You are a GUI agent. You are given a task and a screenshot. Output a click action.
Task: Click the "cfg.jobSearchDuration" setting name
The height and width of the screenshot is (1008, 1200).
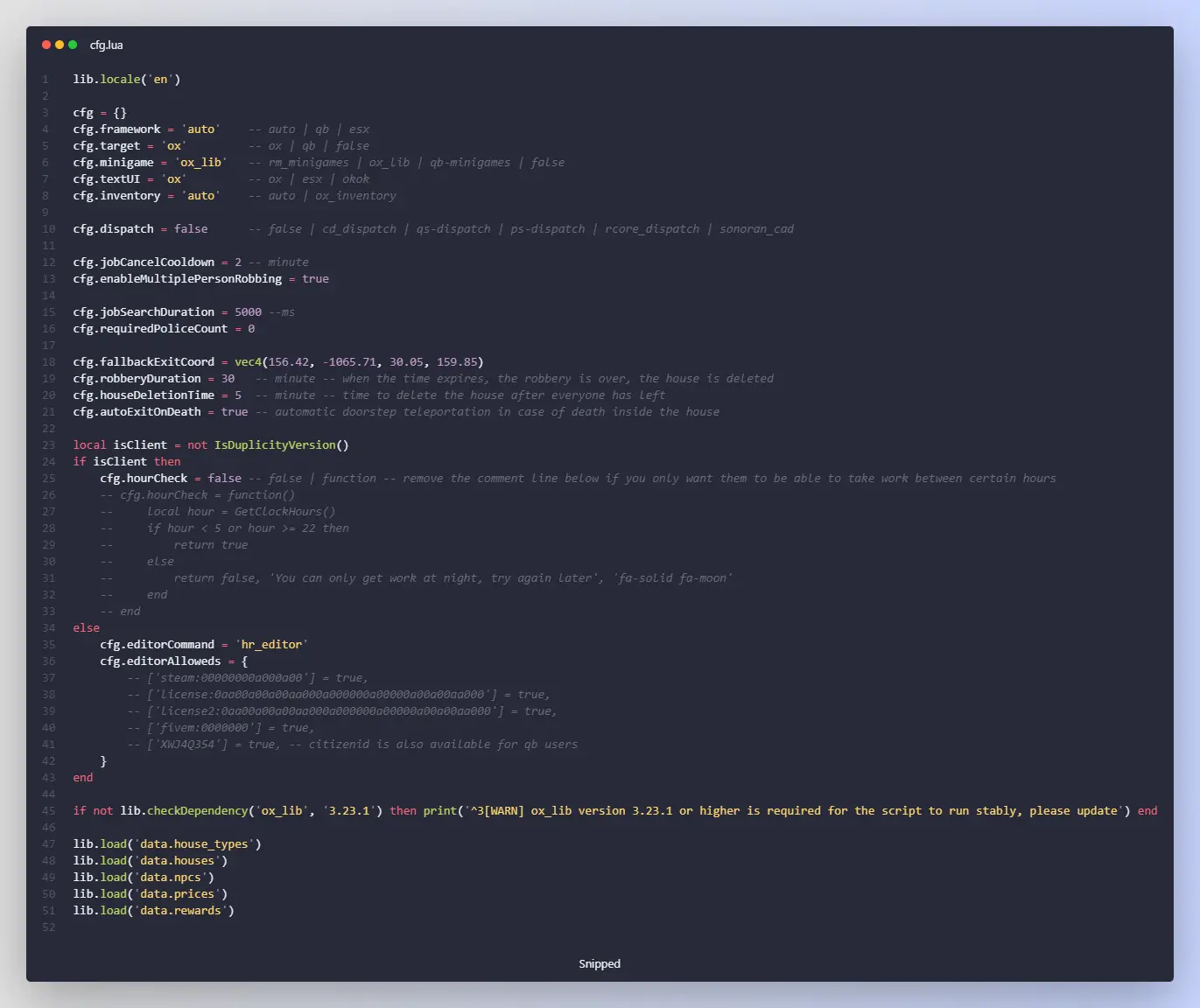click(x=144, y=311)
